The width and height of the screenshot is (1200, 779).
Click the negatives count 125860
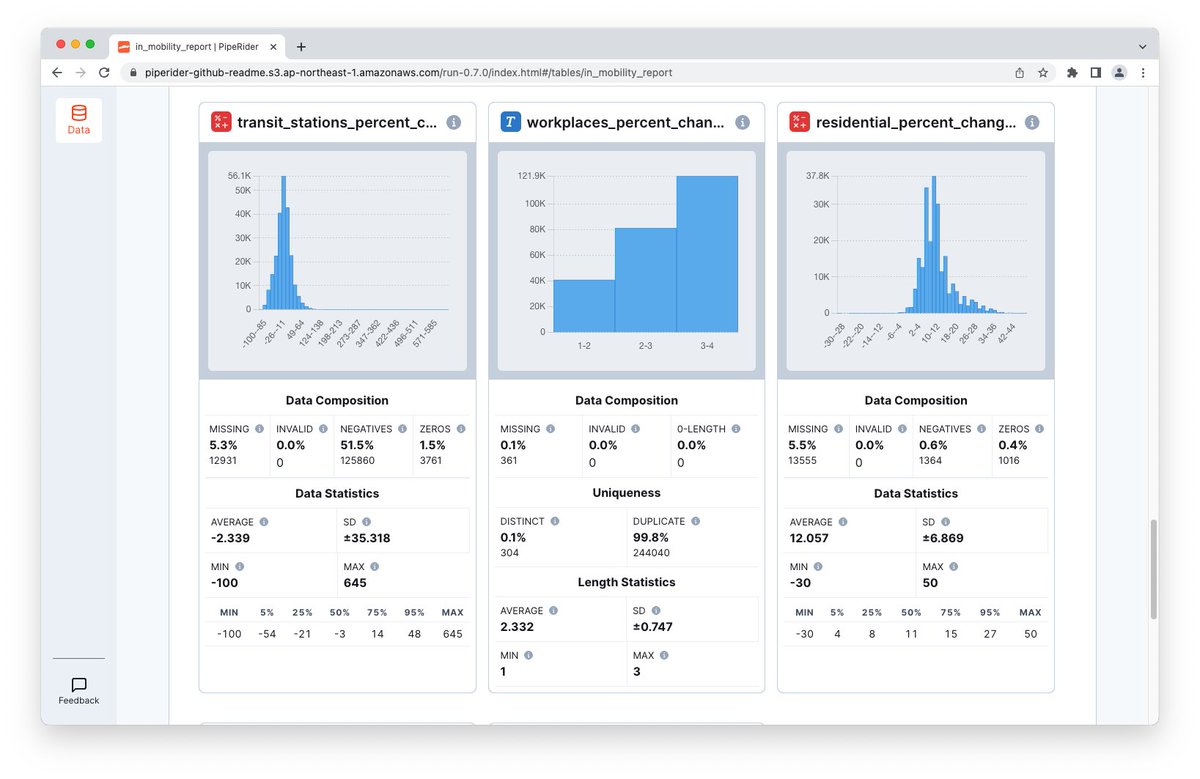point(357,461)
